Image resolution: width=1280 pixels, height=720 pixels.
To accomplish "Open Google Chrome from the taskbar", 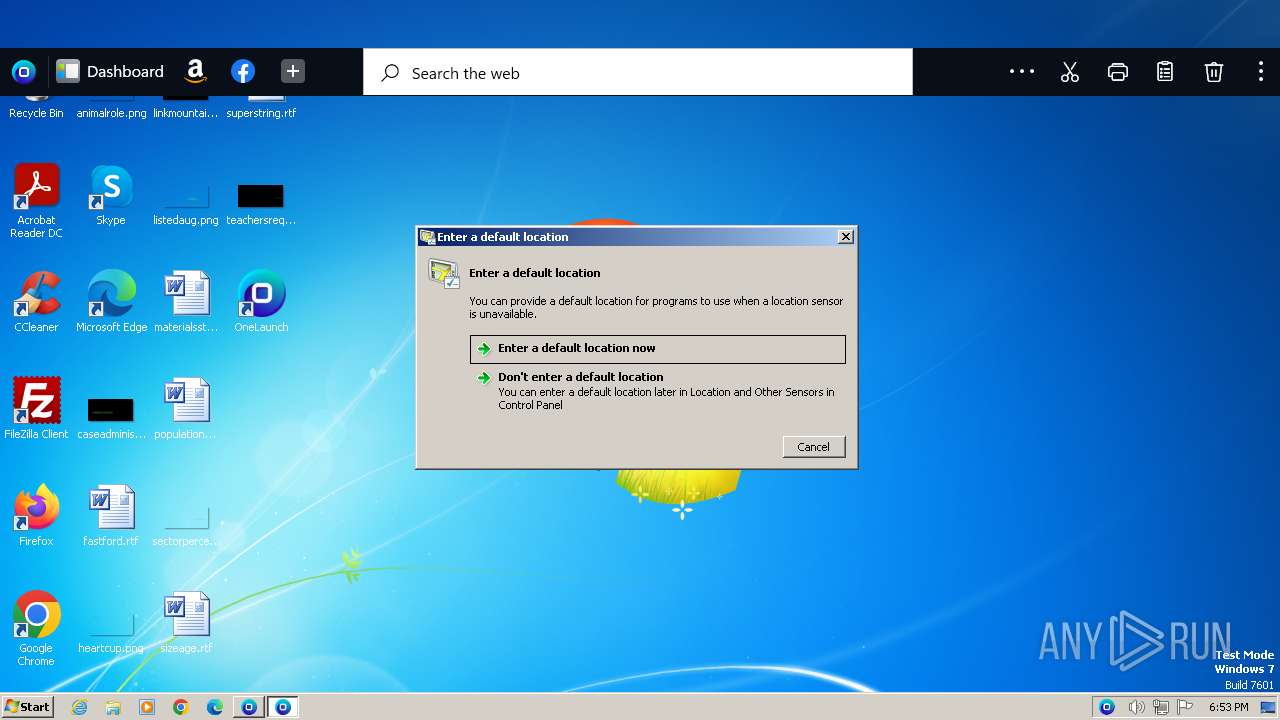I will (181, 707).
